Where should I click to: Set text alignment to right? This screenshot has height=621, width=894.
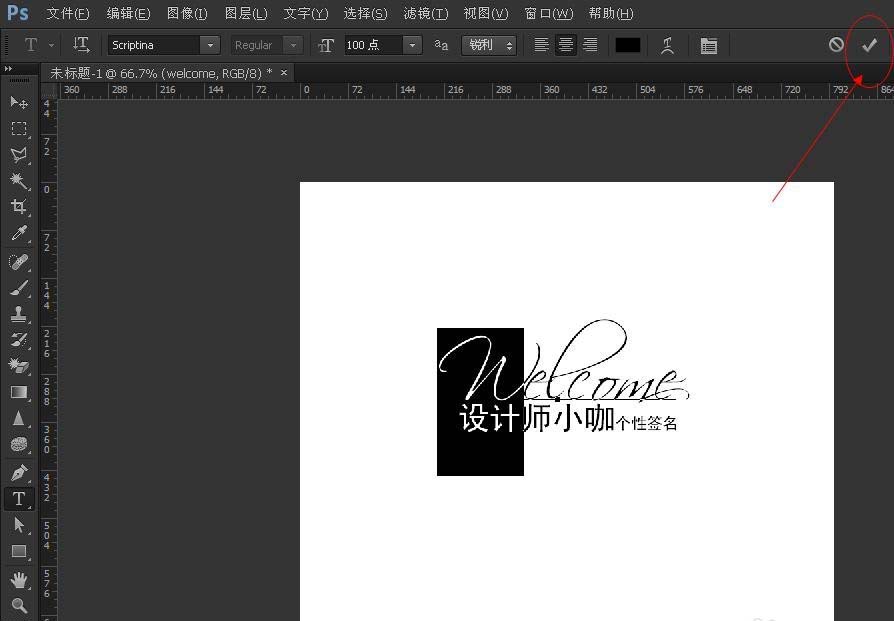point(590,45)
